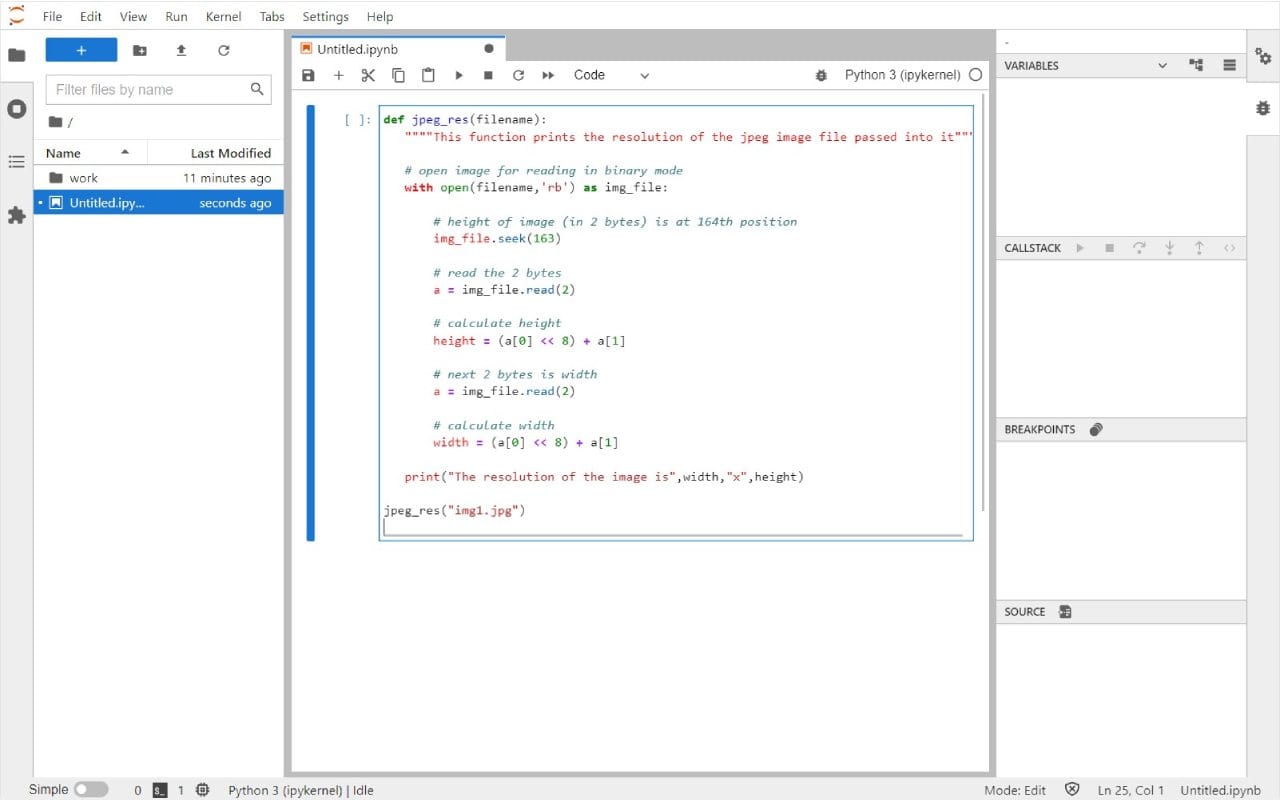This screenshot has width=1280, height=800.
Task: Save the Untitled notebook
Action: pyautogui.click(x=308, y=74)
